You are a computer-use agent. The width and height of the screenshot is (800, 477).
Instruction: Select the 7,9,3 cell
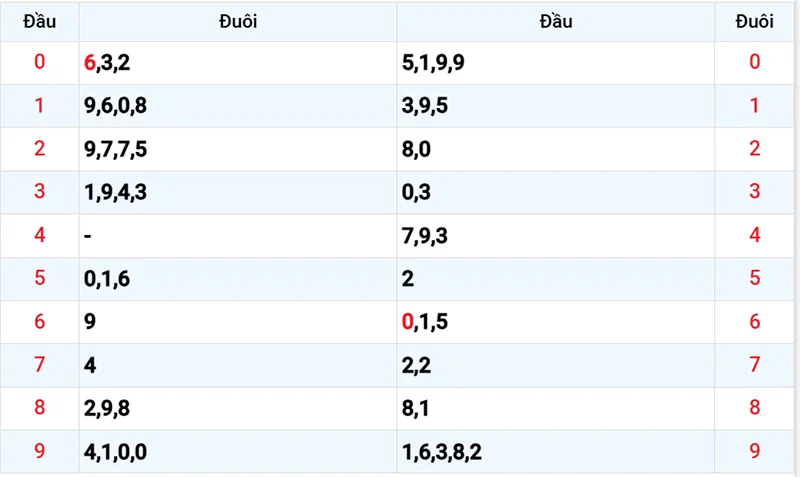tap(425, 236)
